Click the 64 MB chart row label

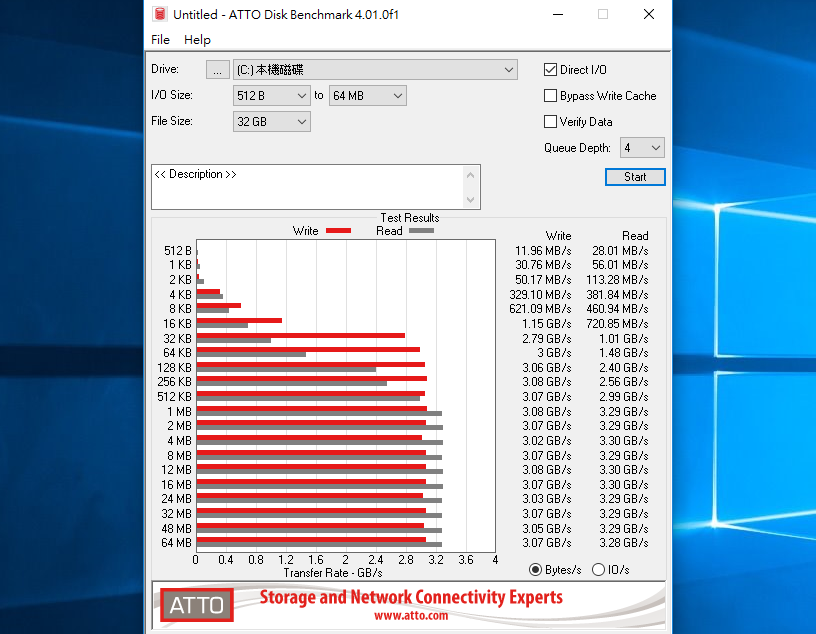(176, 543)
